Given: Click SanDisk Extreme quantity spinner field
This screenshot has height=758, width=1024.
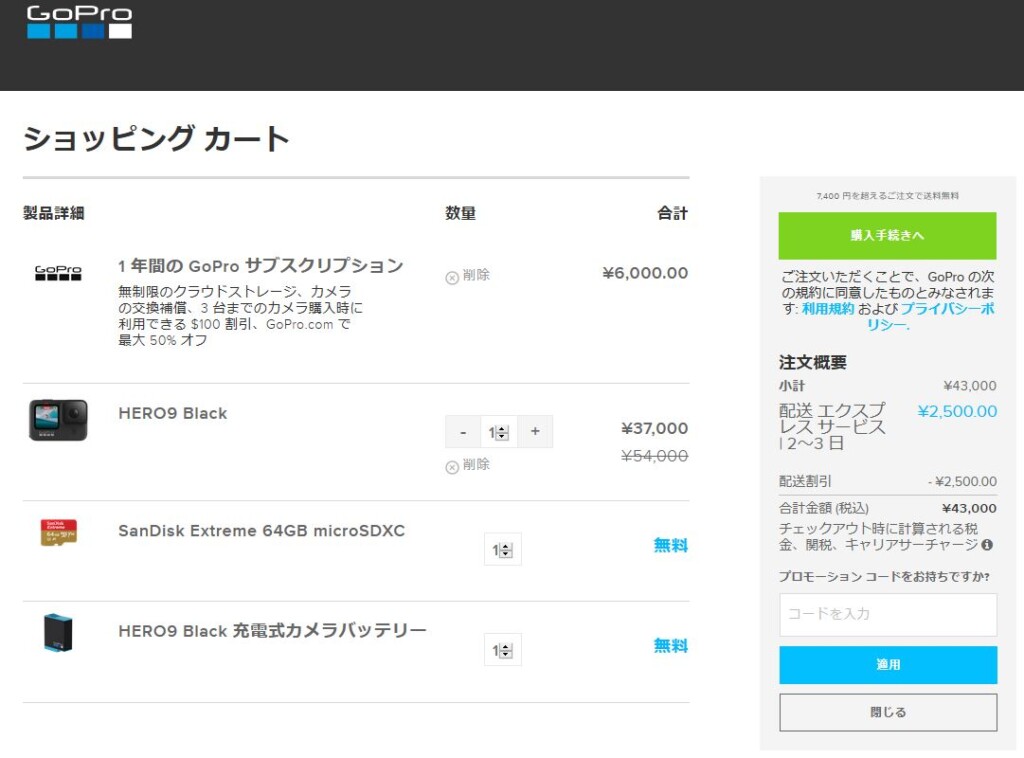Looking at the screenshot, I should pyautogui.click(x=503, y=550).
